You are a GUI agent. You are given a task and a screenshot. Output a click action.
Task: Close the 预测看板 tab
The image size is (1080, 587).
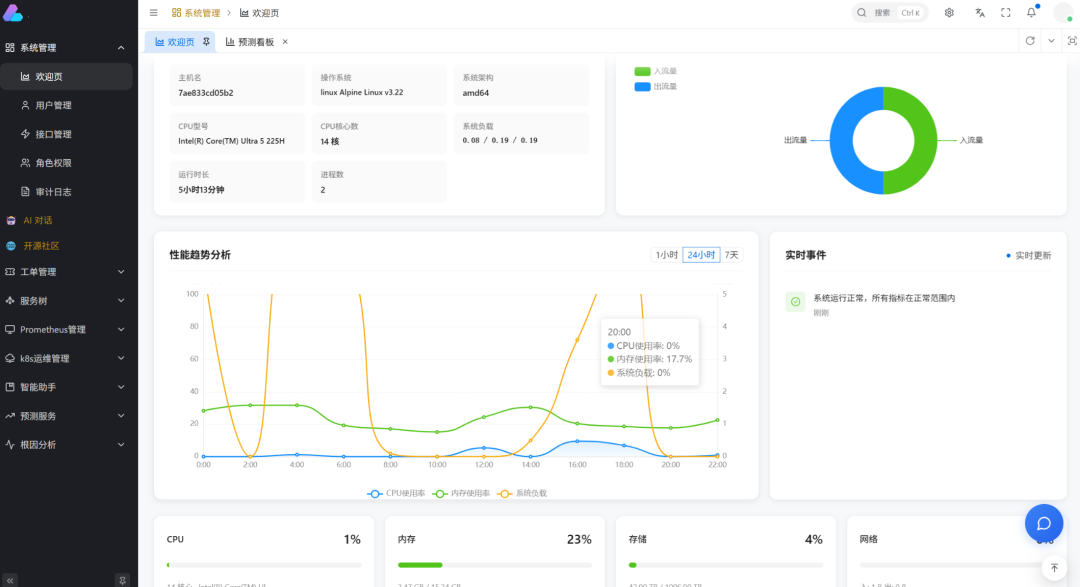click(285, 42)
